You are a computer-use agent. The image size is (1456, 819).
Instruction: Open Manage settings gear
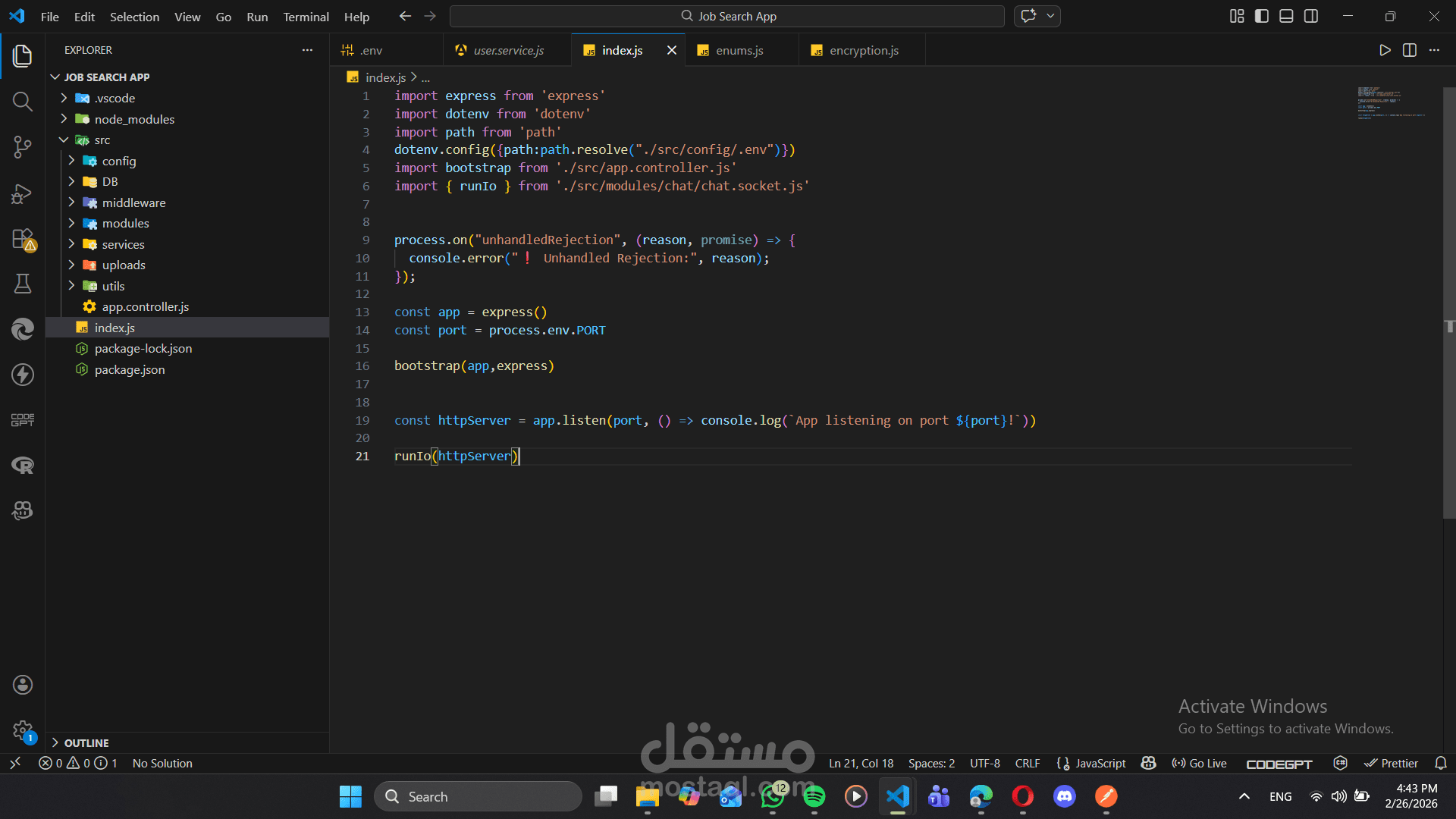(x=23, y=730)
